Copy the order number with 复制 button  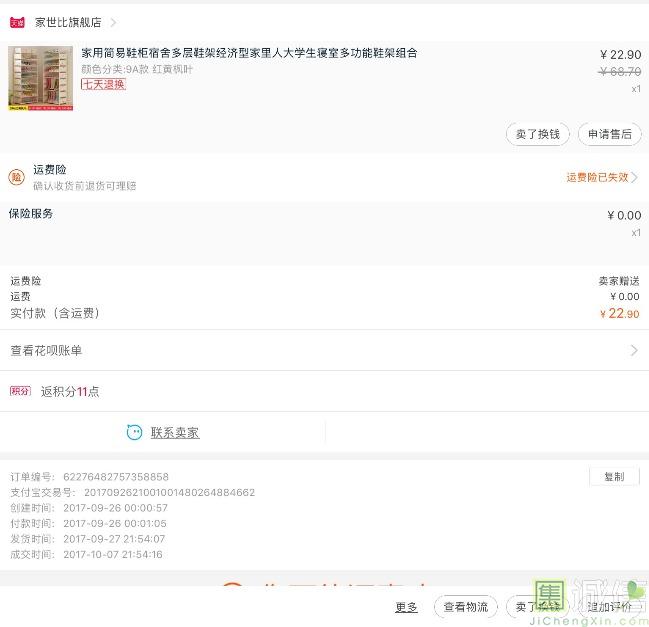pyautogui.click(x=613, y=477)
